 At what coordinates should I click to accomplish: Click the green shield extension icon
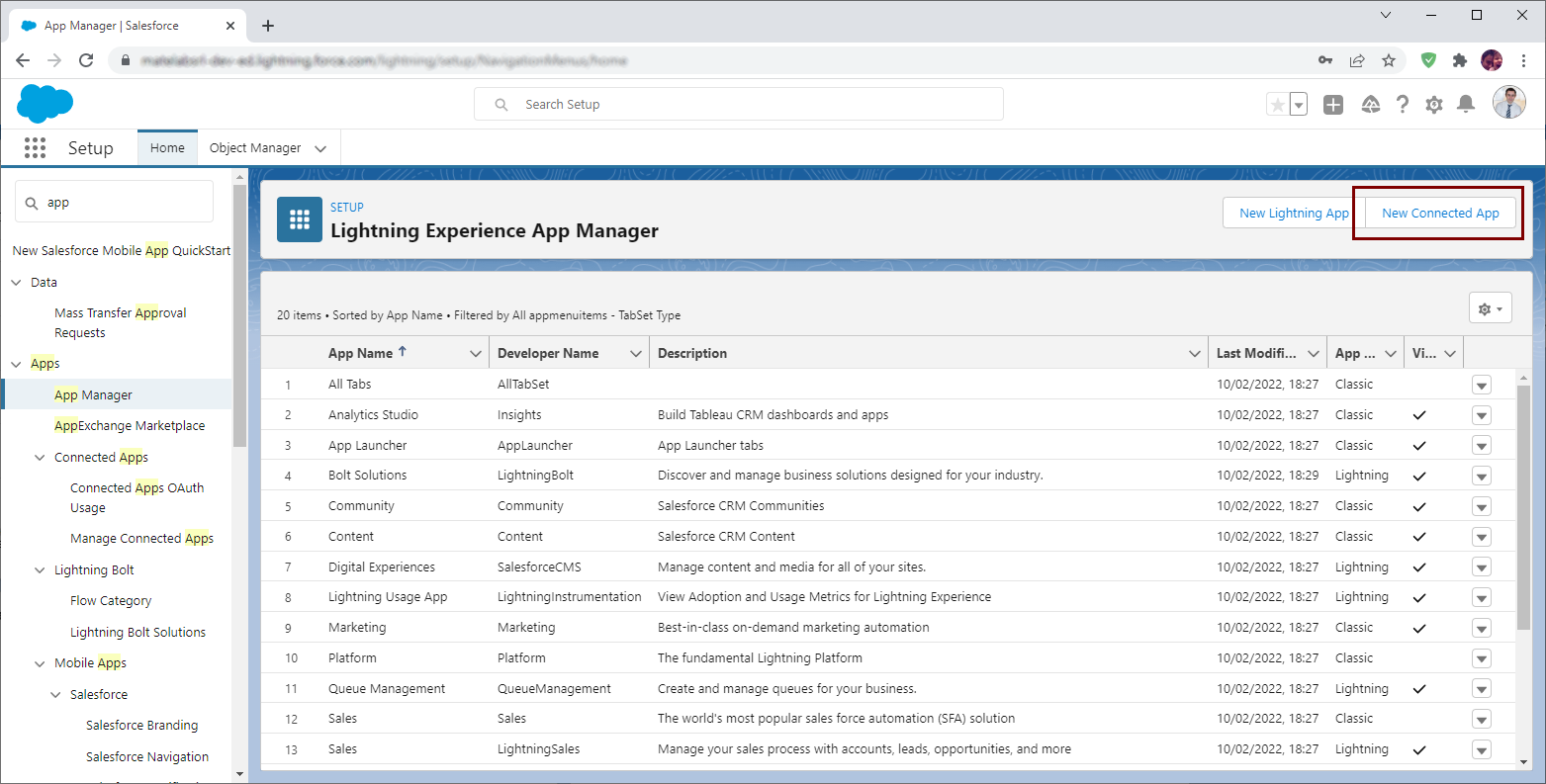[1428, 60]
